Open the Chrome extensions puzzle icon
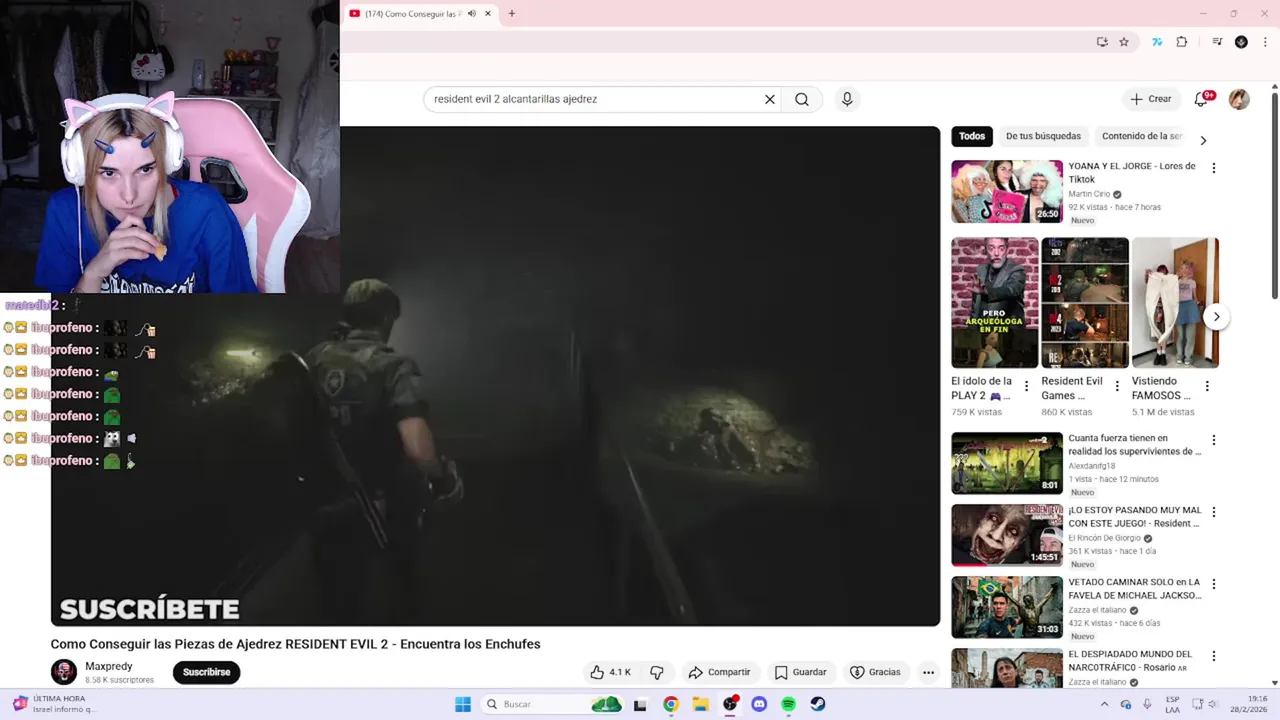 1182,42
